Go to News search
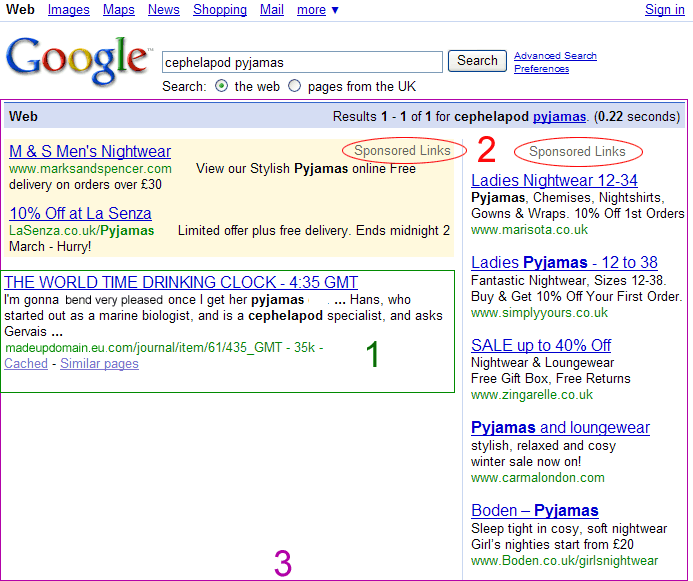The height and width of the screenshot is (581, 693). click(x=164, y=9)
